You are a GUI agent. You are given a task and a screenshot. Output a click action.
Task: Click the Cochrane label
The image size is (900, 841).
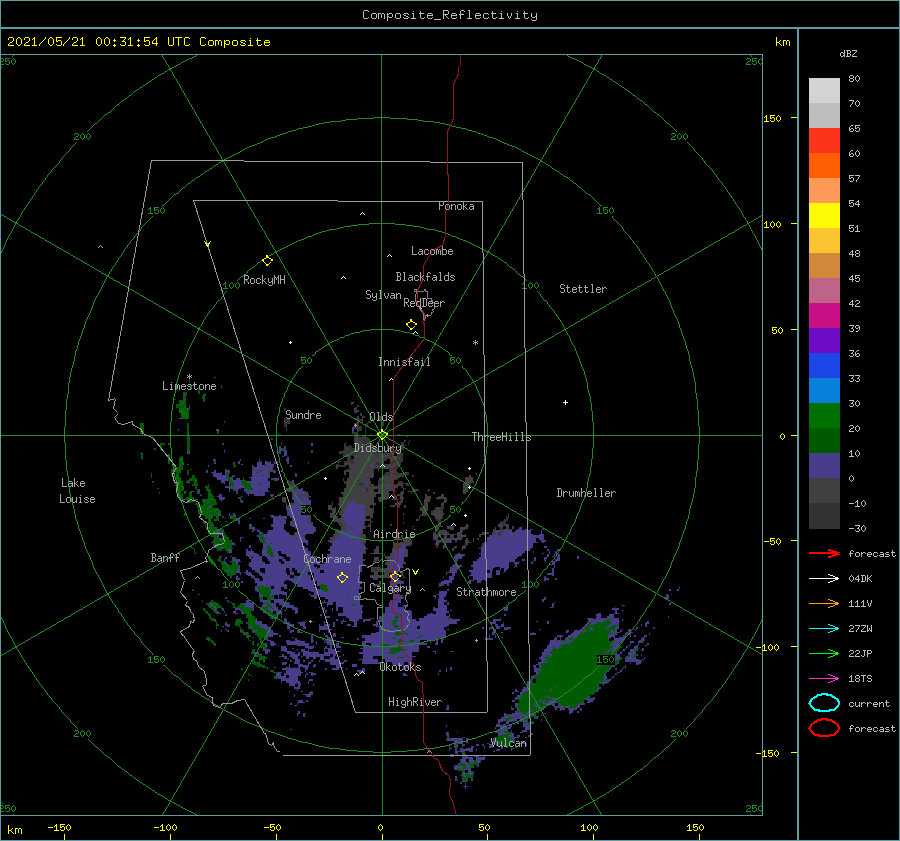(327, 559)
